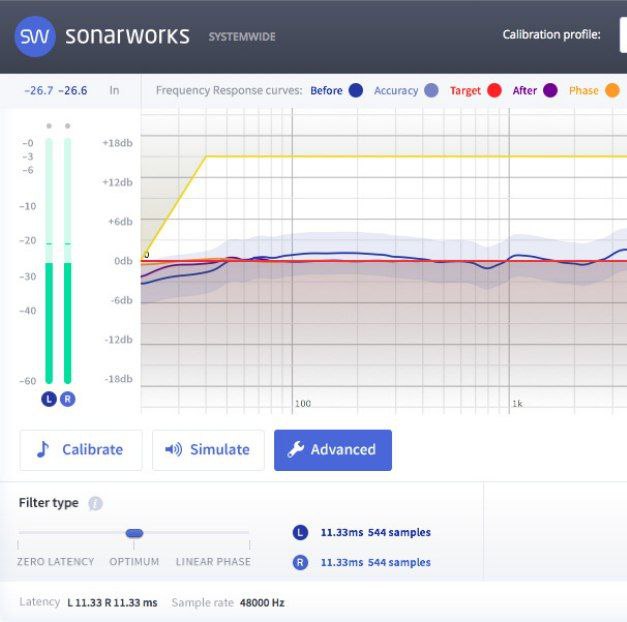Click the input level readout -26.7 -26.6
Image resolution: width=627 pixels, height=622 pixels.
(x=56, y=90)
